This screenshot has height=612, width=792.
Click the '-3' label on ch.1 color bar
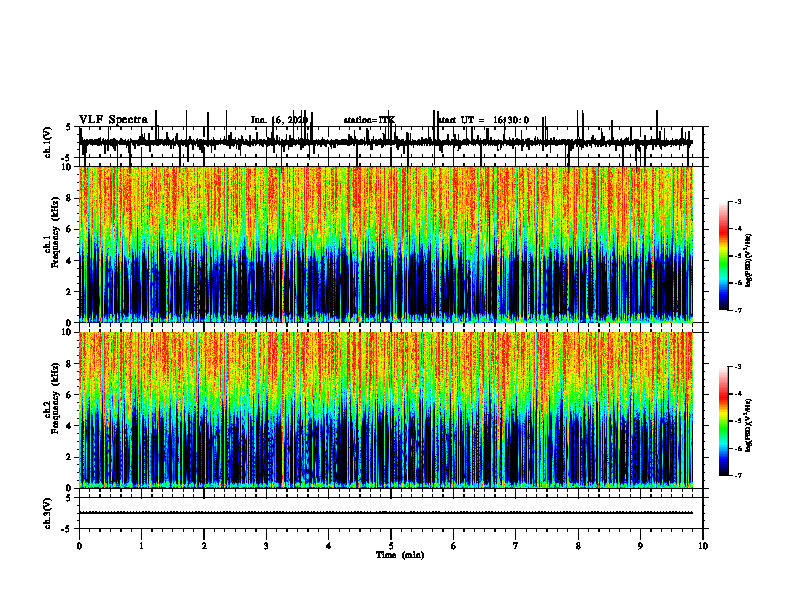(737, 201)
